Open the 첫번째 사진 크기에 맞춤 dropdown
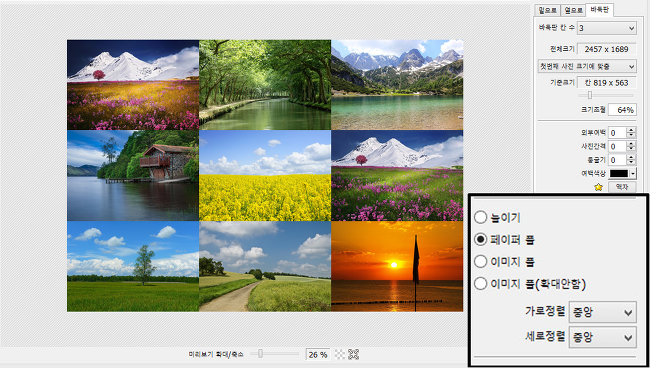 click(x=587, y=66)
